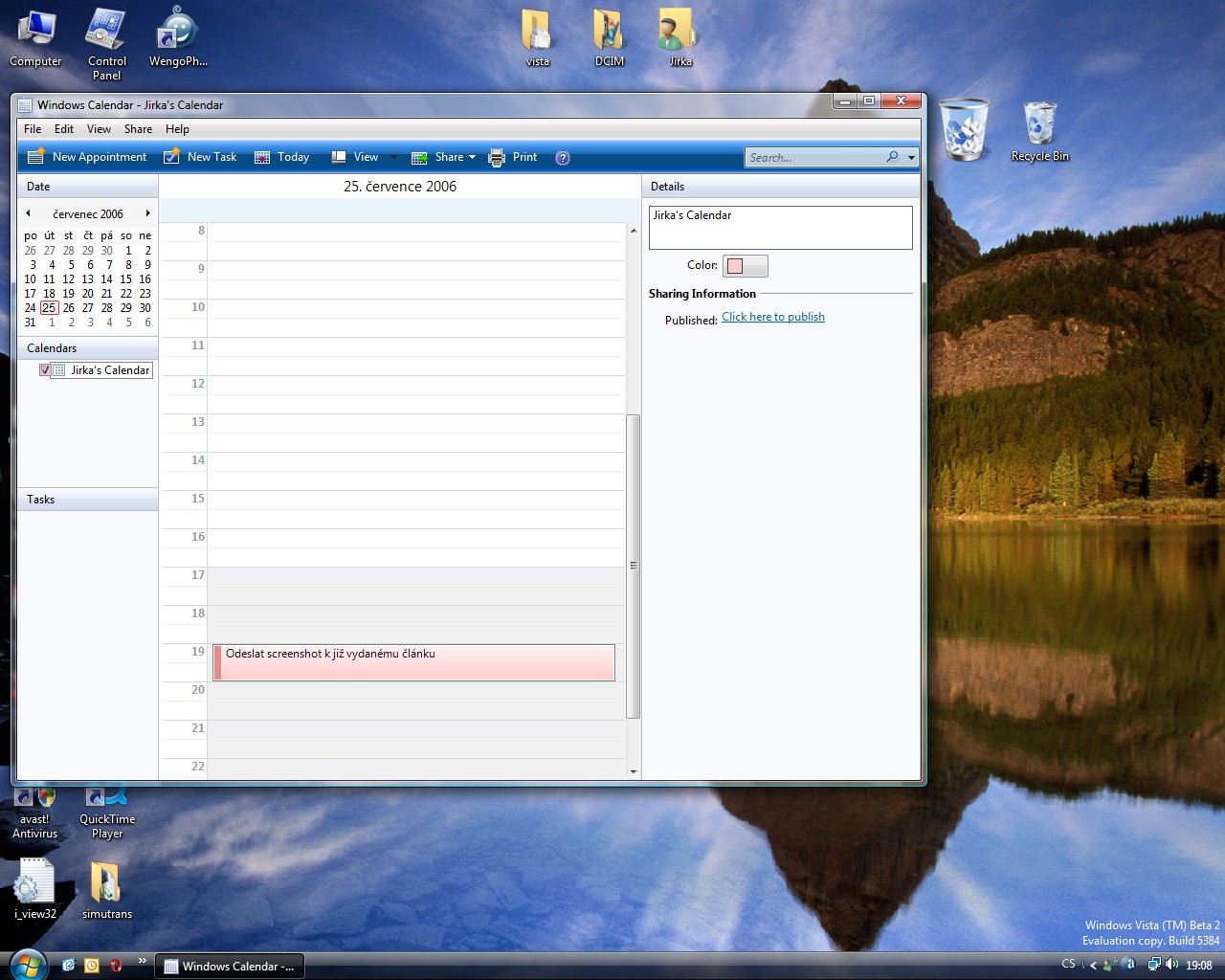Select the labeled Recycle Bin desktop icon
The image size is (1225, 980).
click(1040, 132)
